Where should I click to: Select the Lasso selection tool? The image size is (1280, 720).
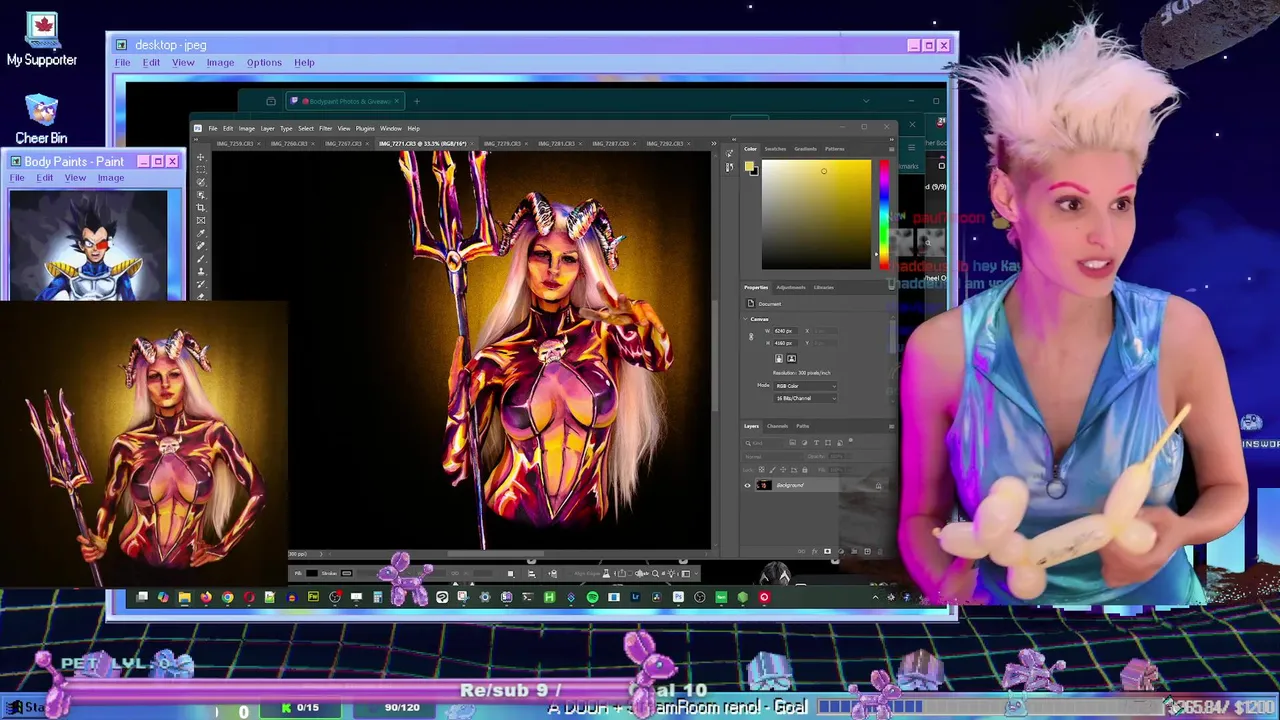point(201,182)
